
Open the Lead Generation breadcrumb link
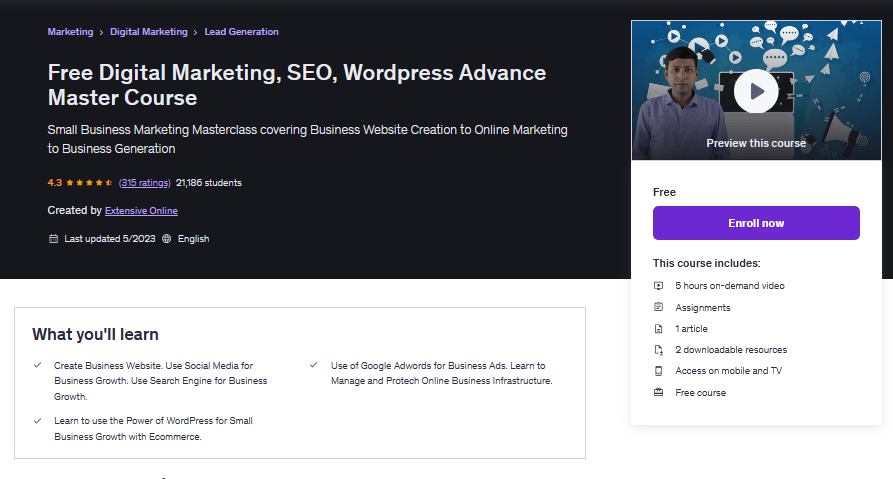click(241, 32)
